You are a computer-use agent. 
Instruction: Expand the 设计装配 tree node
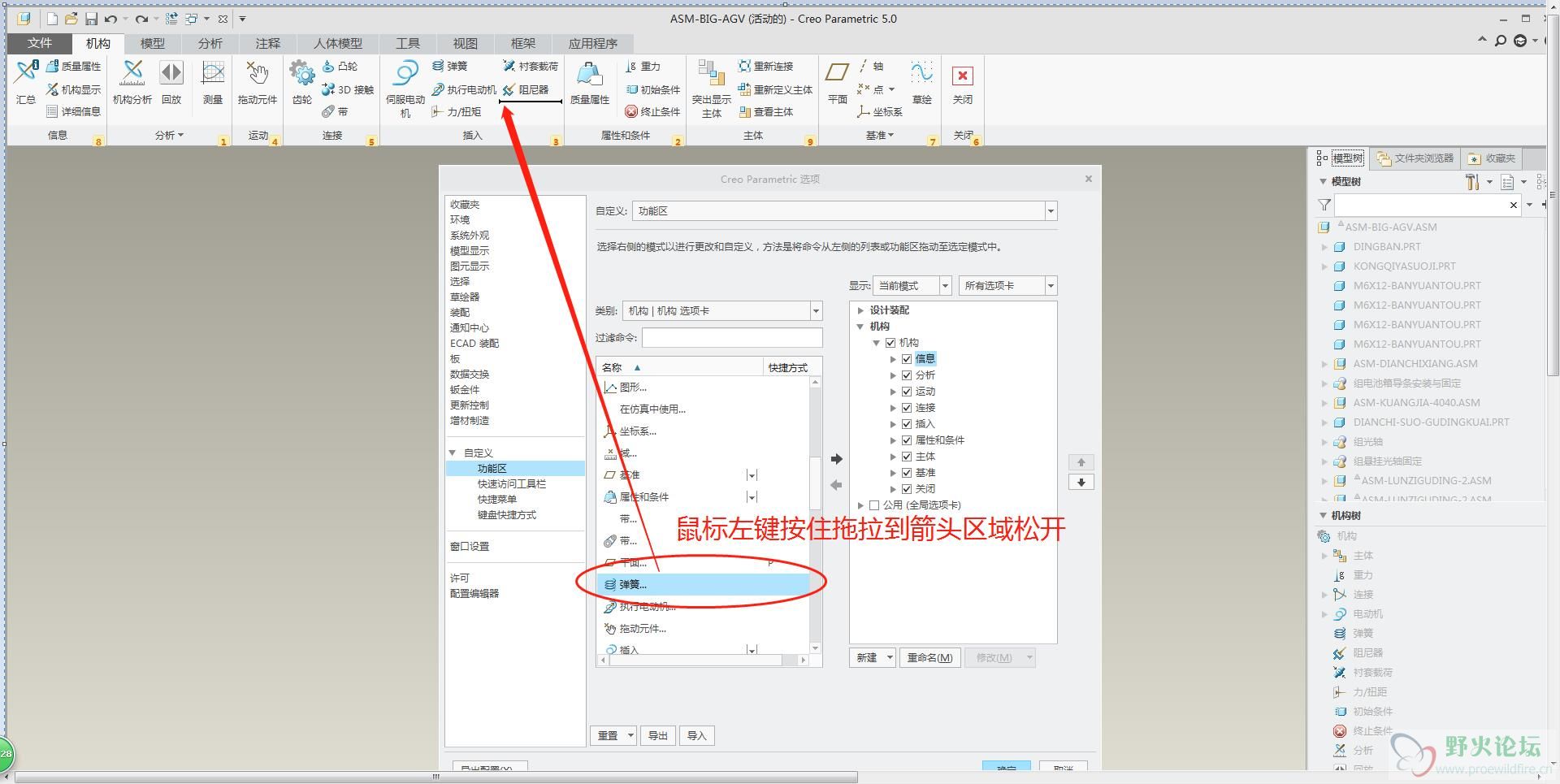[860, 310]
